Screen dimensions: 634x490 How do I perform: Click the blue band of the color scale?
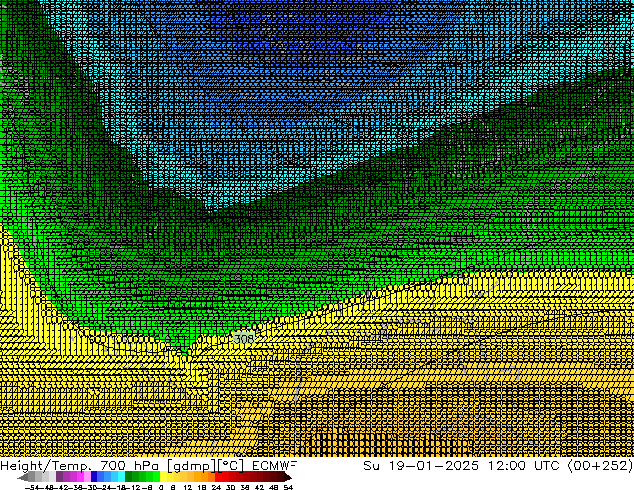[x=108, y=477]
